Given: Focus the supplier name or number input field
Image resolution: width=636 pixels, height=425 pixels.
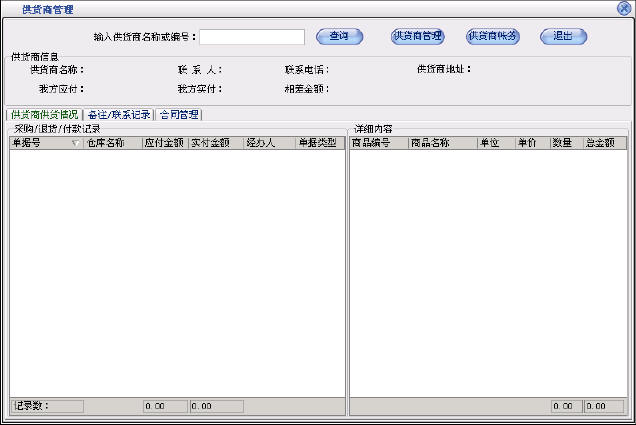Looking at the screenshot, I should (x=252, y=37).
